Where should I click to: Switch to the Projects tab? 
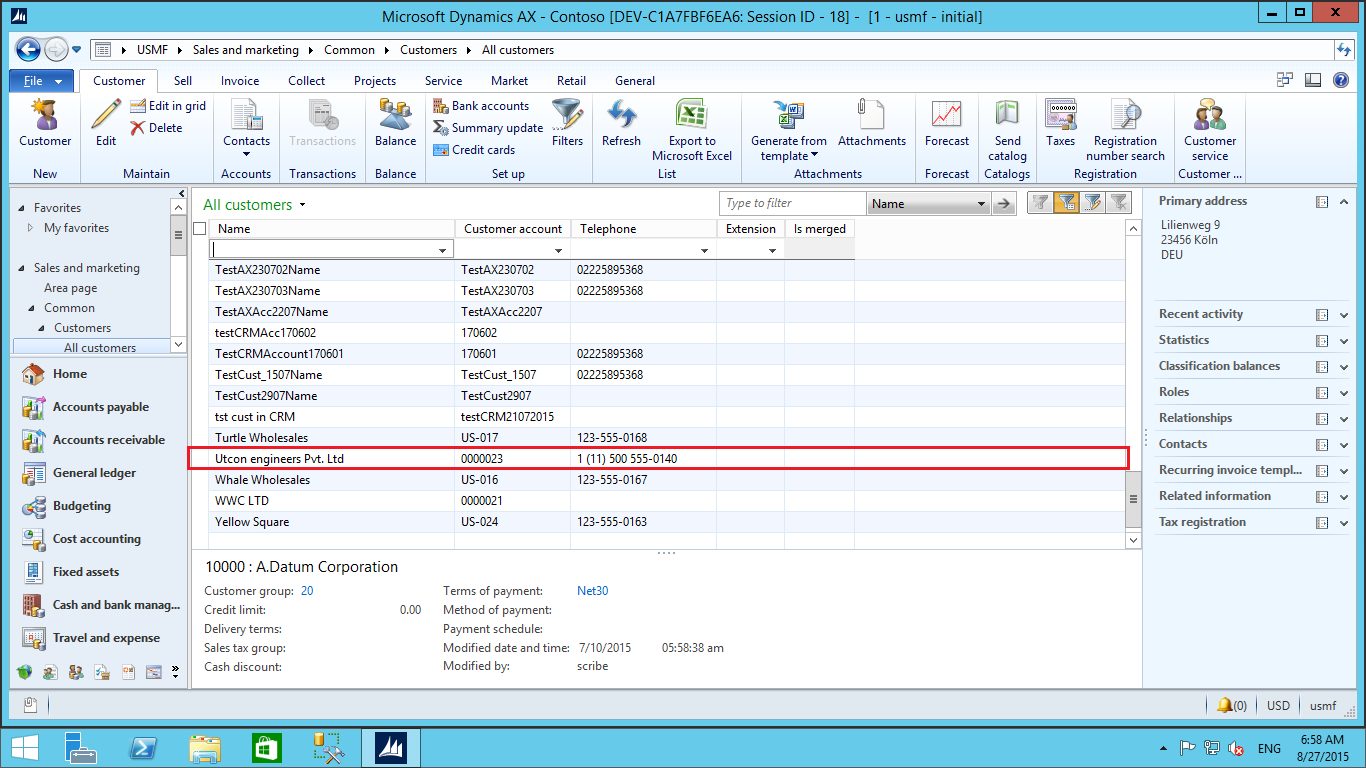point(375,81)
